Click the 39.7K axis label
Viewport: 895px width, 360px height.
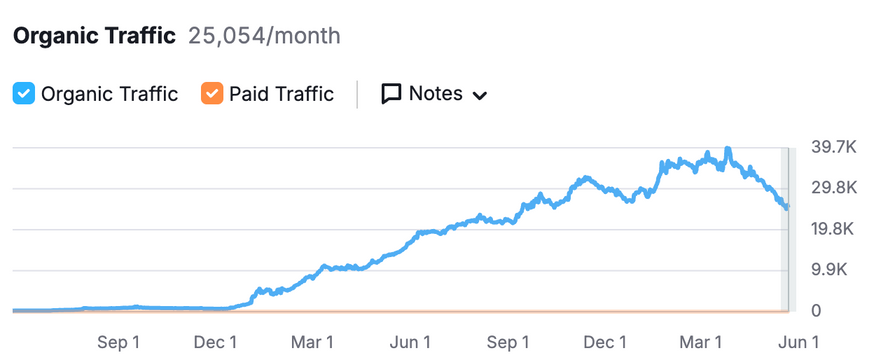click(834, 147)
